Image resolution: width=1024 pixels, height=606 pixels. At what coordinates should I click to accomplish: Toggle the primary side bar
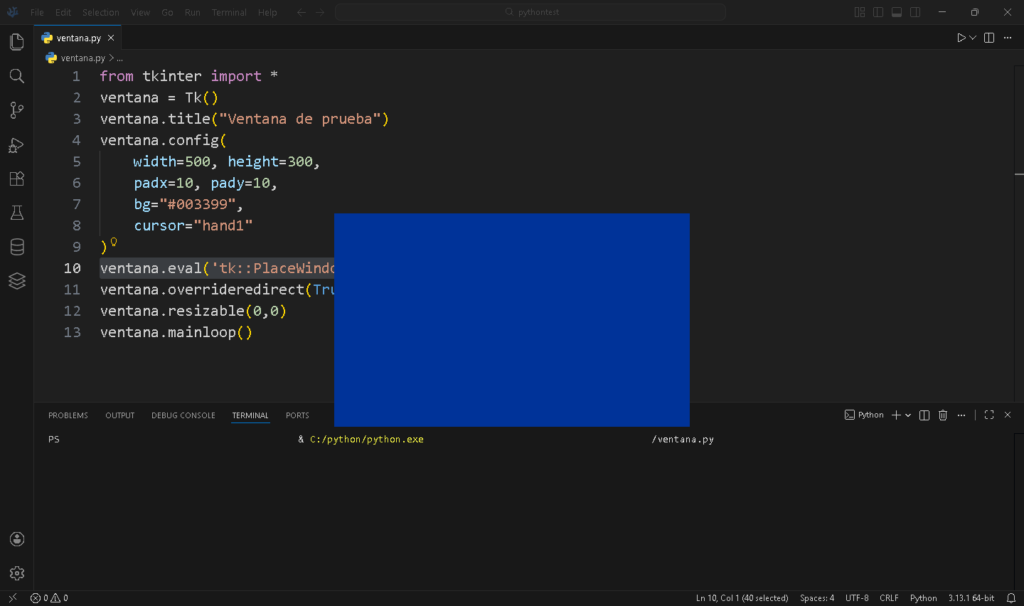(878, 12)
